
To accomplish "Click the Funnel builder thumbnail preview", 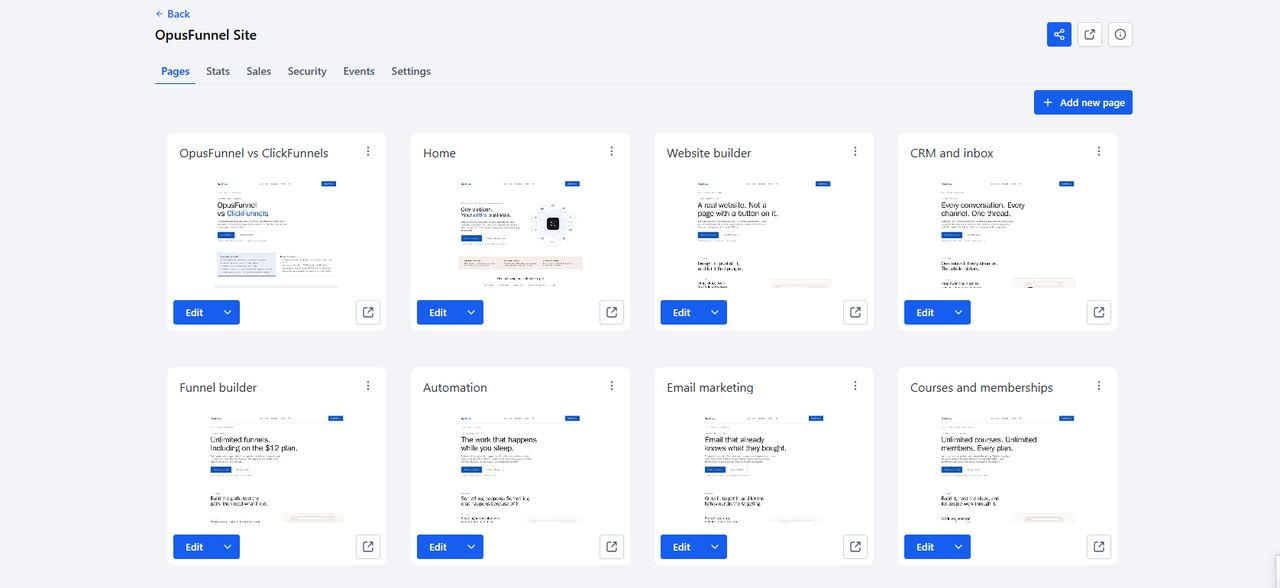I will (x=277, y=467).
